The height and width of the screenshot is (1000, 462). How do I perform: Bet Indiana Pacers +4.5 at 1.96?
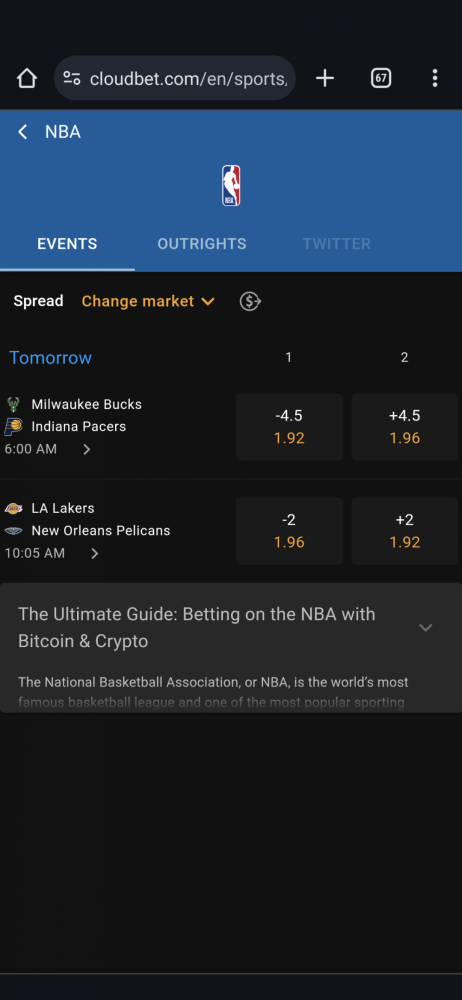[x=405, y=427]
